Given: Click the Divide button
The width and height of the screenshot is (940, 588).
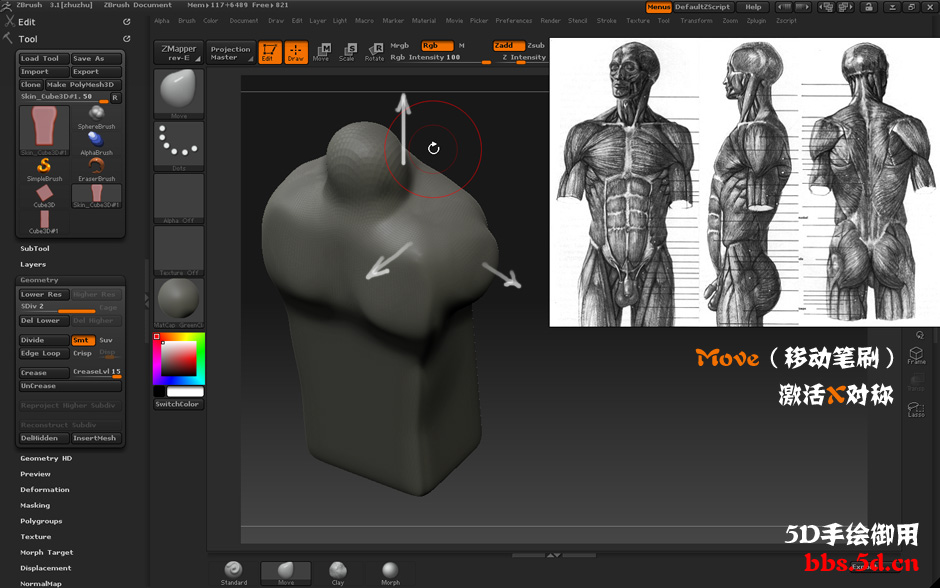Looking at the screenshot, I should coord(44,340).
